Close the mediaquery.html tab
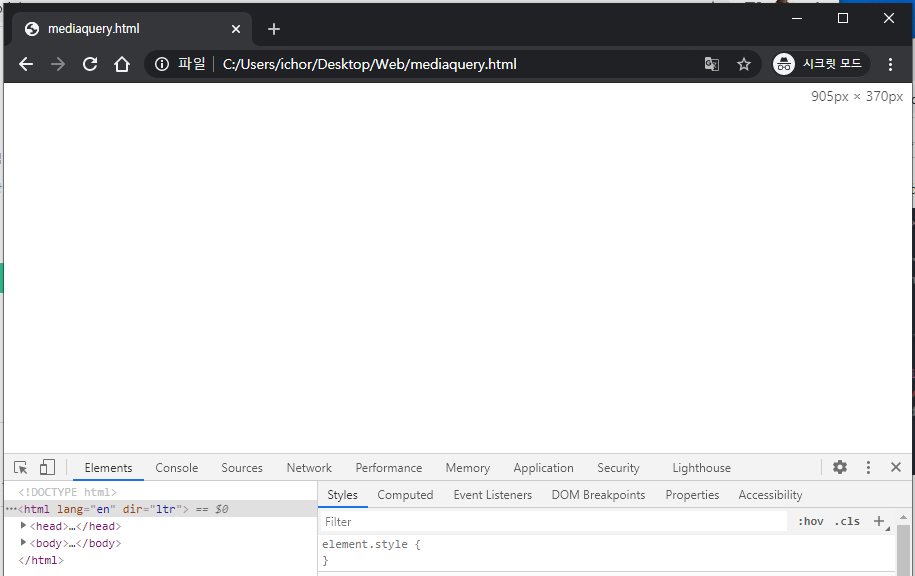Image resolution: width=915 pixels, height=576 pixels. tap(236, 29)
